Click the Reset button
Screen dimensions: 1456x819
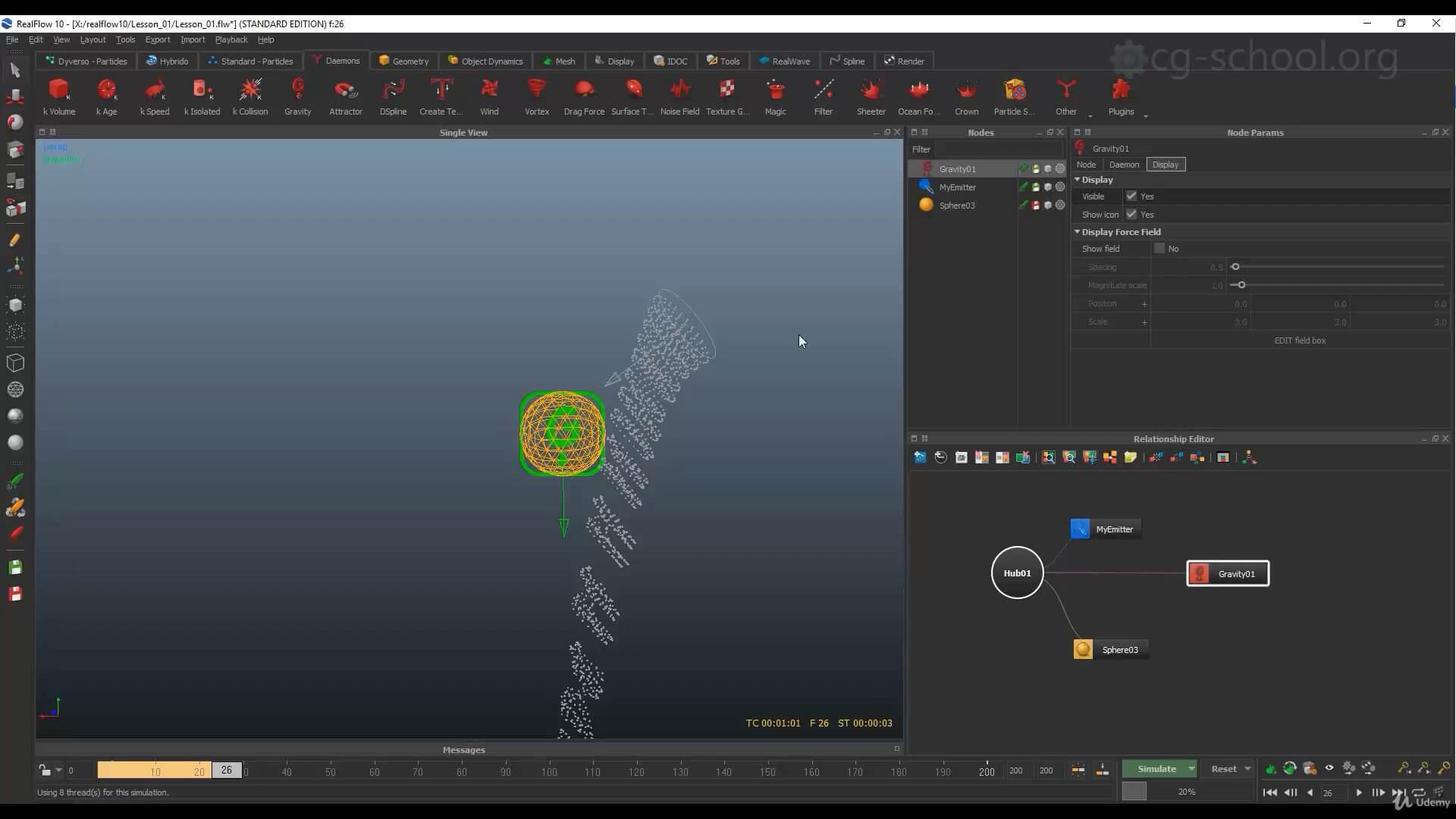click(x=1223, y=769)
